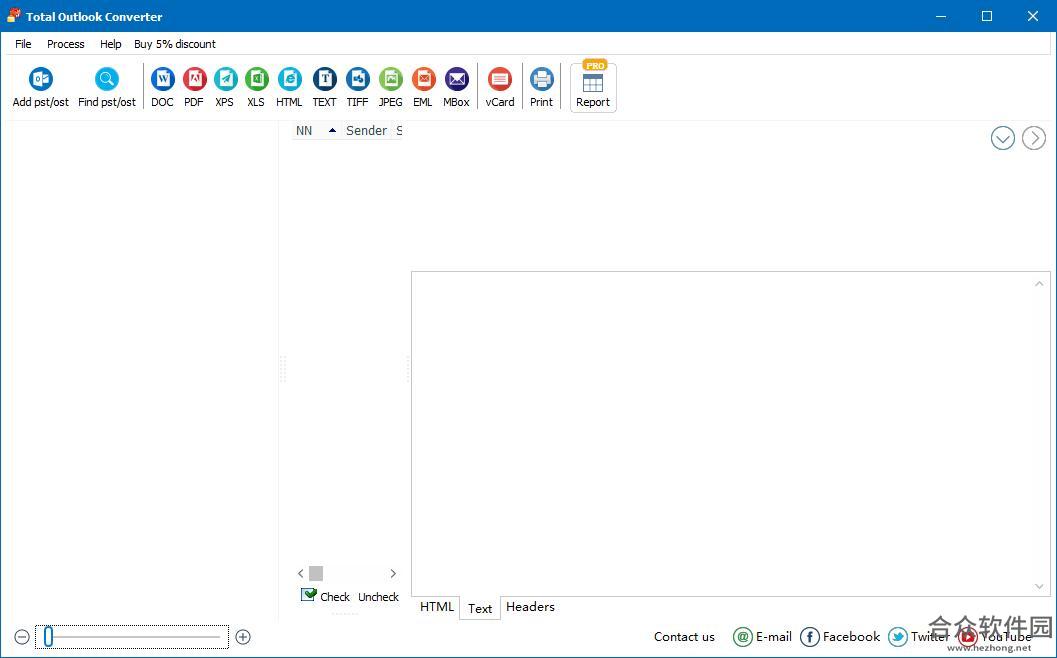The height and width of the screenshot is (658, 1057).
Task: Convert emails to MBox icon
Action: 456,80
